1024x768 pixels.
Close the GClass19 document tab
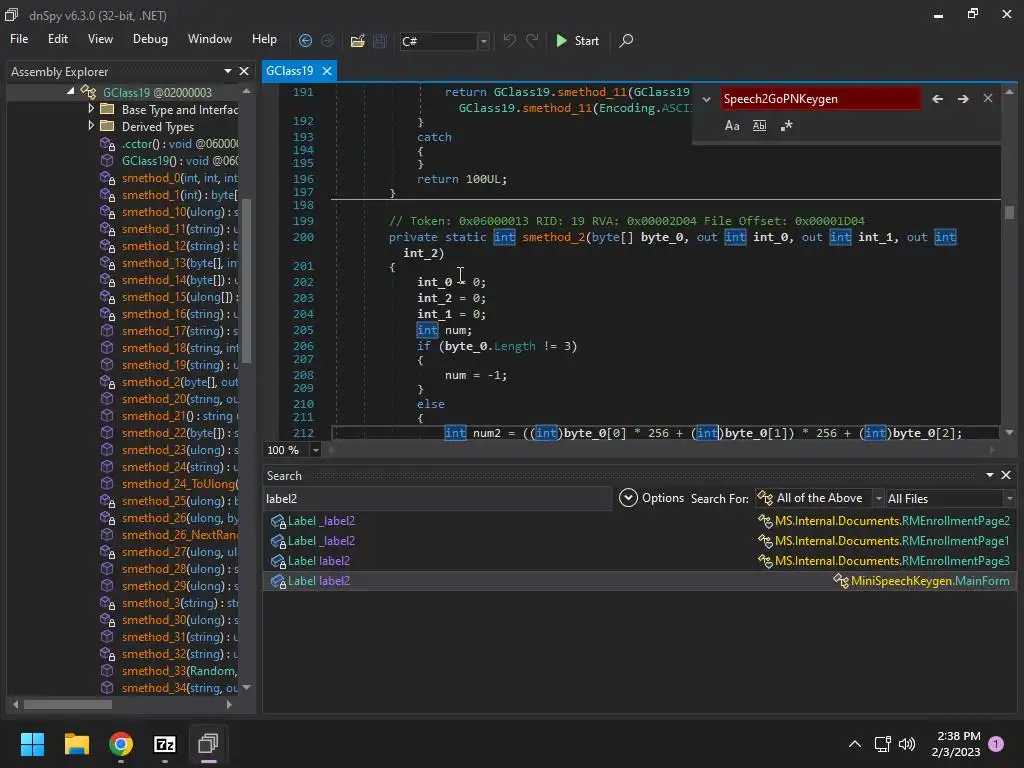[327, 71]
